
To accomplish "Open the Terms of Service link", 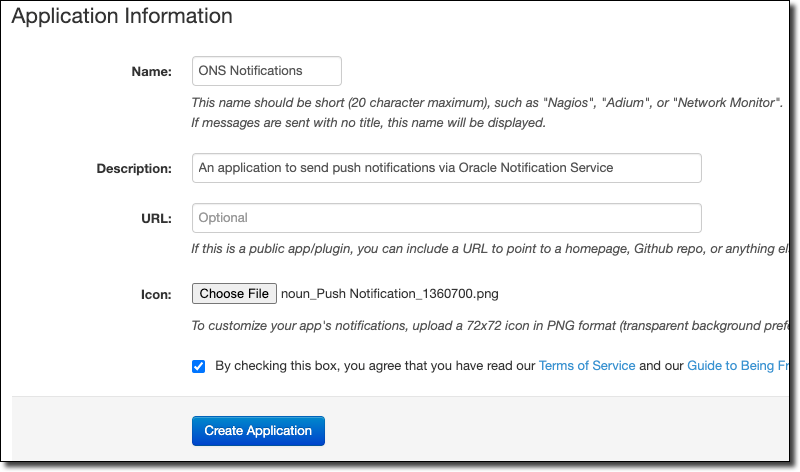I will click(587, 366).
